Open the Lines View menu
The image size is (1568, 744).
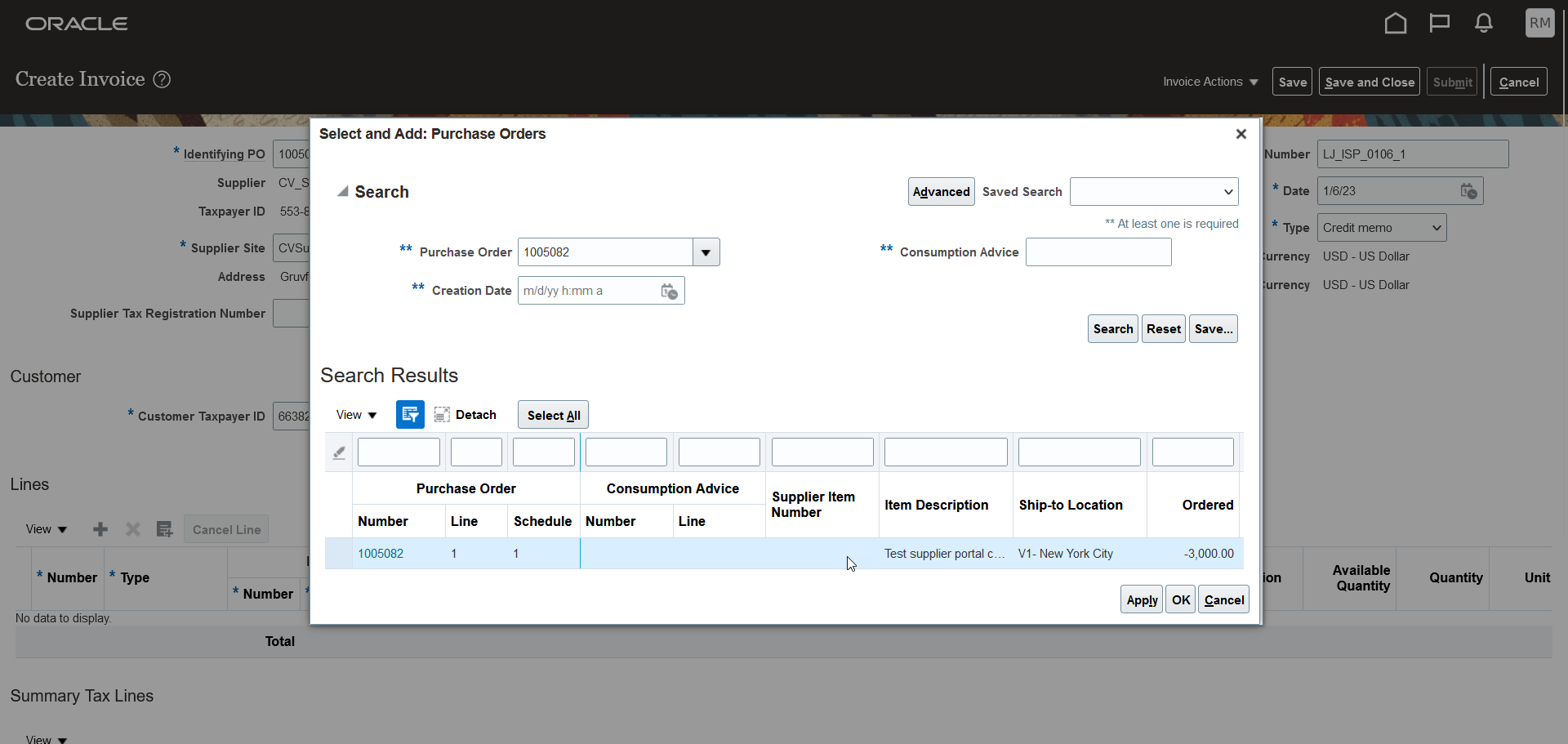click(x=46, y=529)
